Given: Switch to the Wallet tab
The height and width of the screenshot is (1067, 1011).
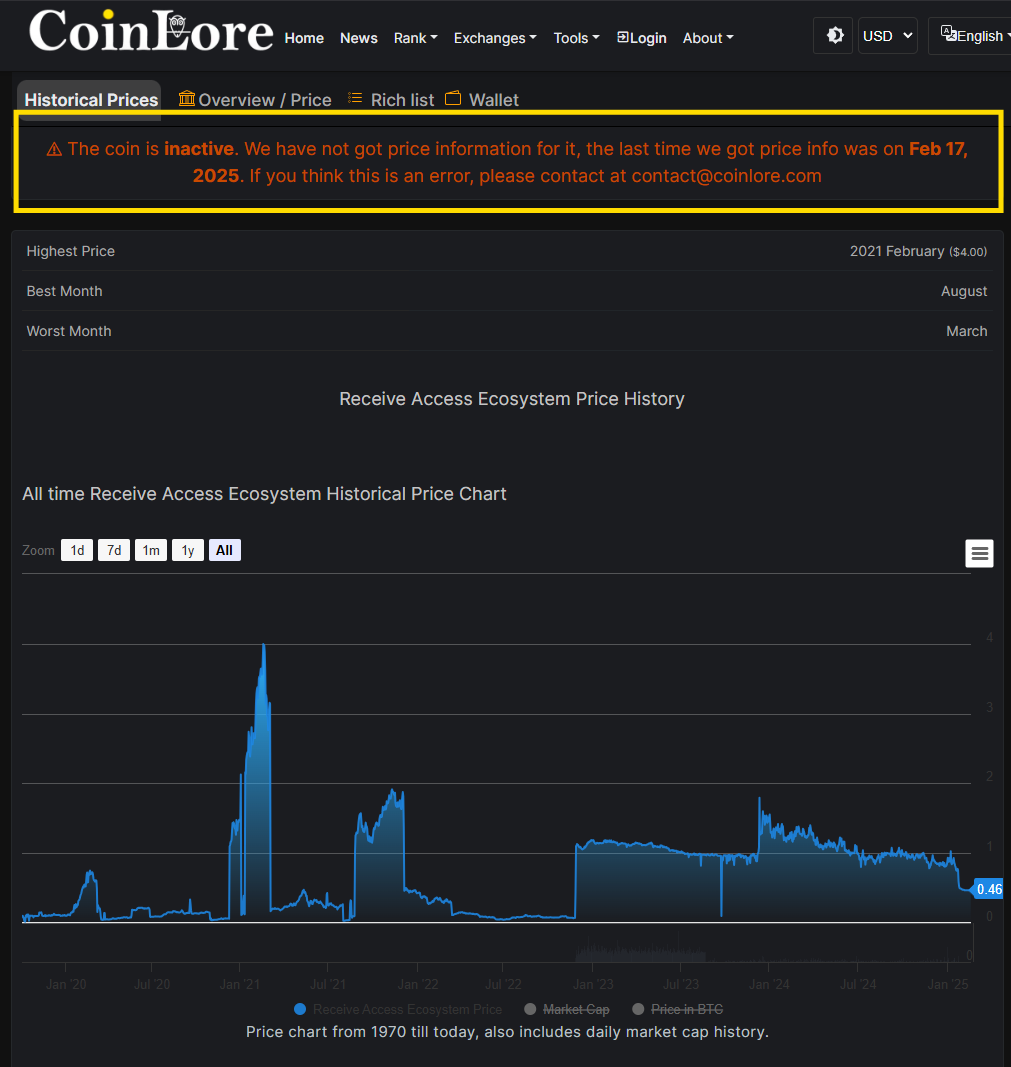Looking at the screenshot, I should pos(482,100).
